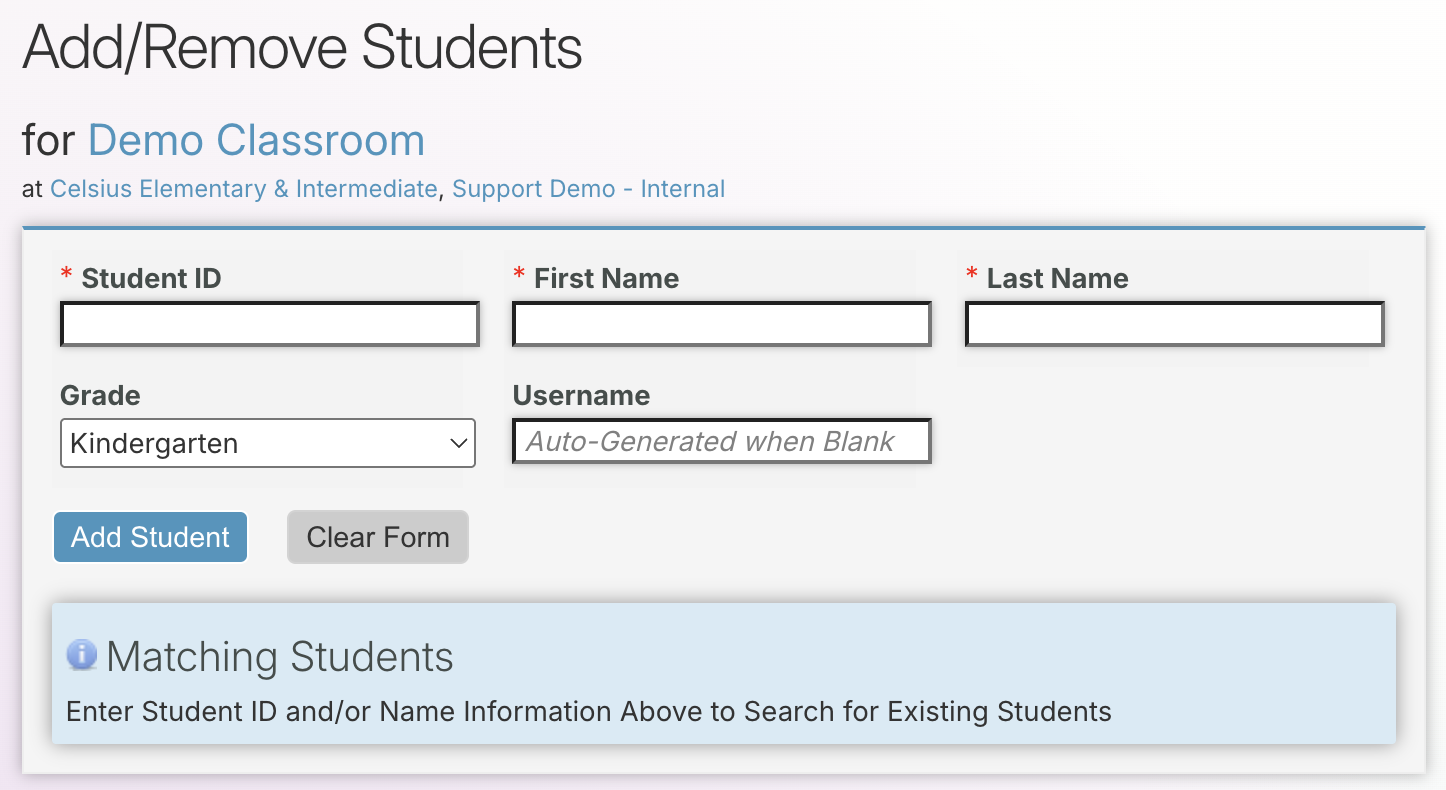Viewport: 1446px width, 790px height.
Task: Select Kindergarten in the Grade combo box
Action: (x=268, y=442)
